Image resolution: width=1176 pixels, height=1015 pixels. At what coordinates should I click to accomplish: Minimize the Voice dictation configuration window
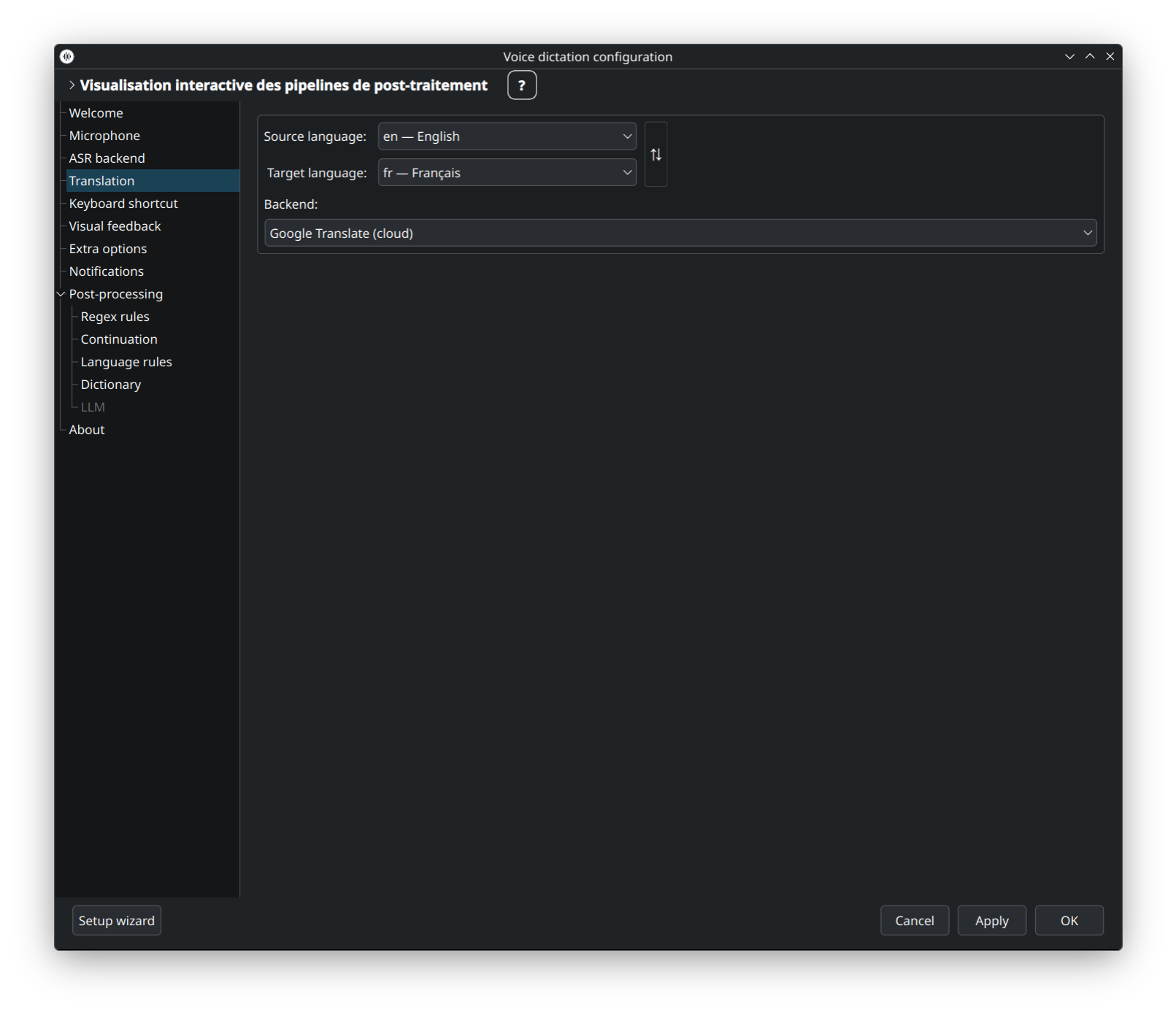click(x=1069, y=57)
